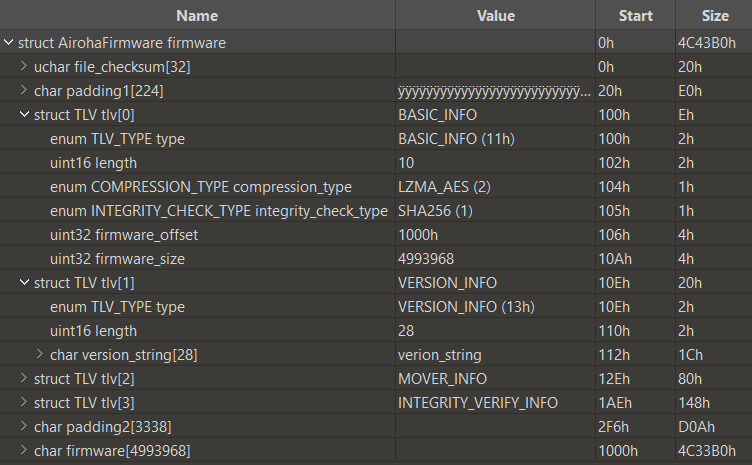This screenshot has height=465, width=752.
Task: Expand char padding2[3338] row
Action: tap(24, 426)
